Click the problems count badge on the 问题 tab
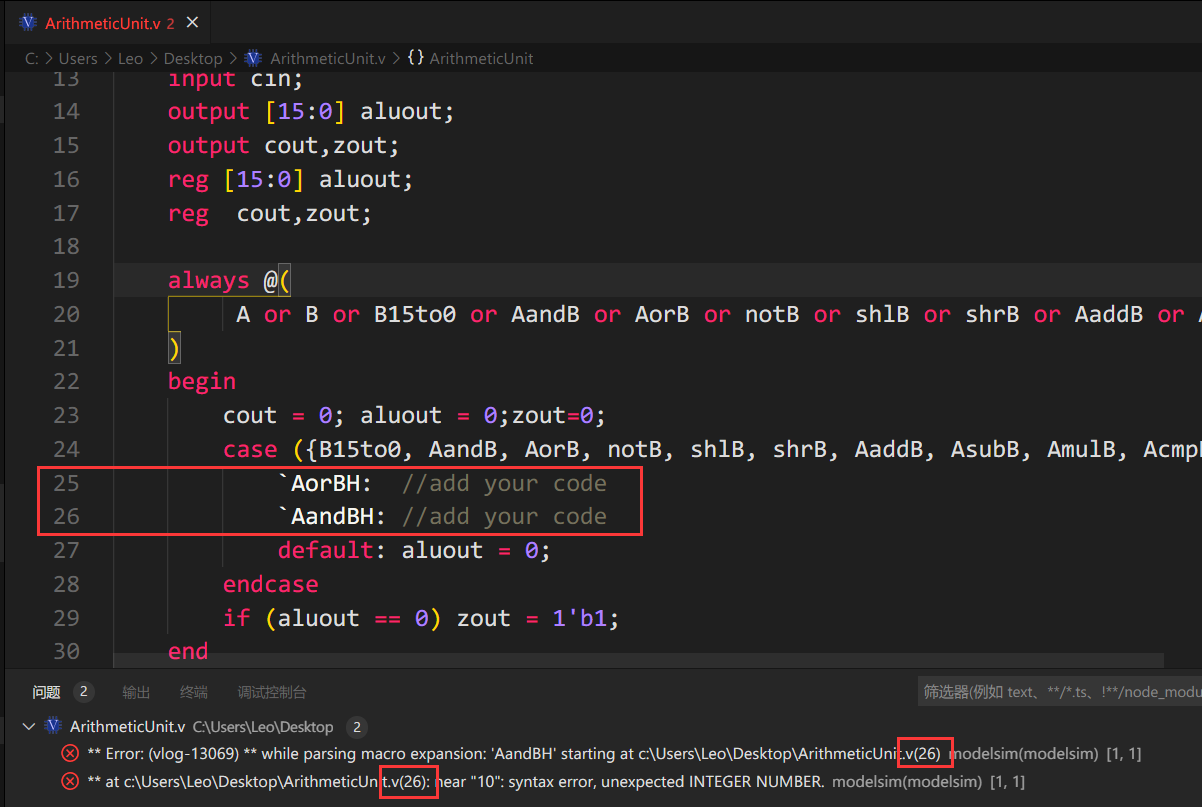Screen dimensions: 1202x807 tap(84, 692)
